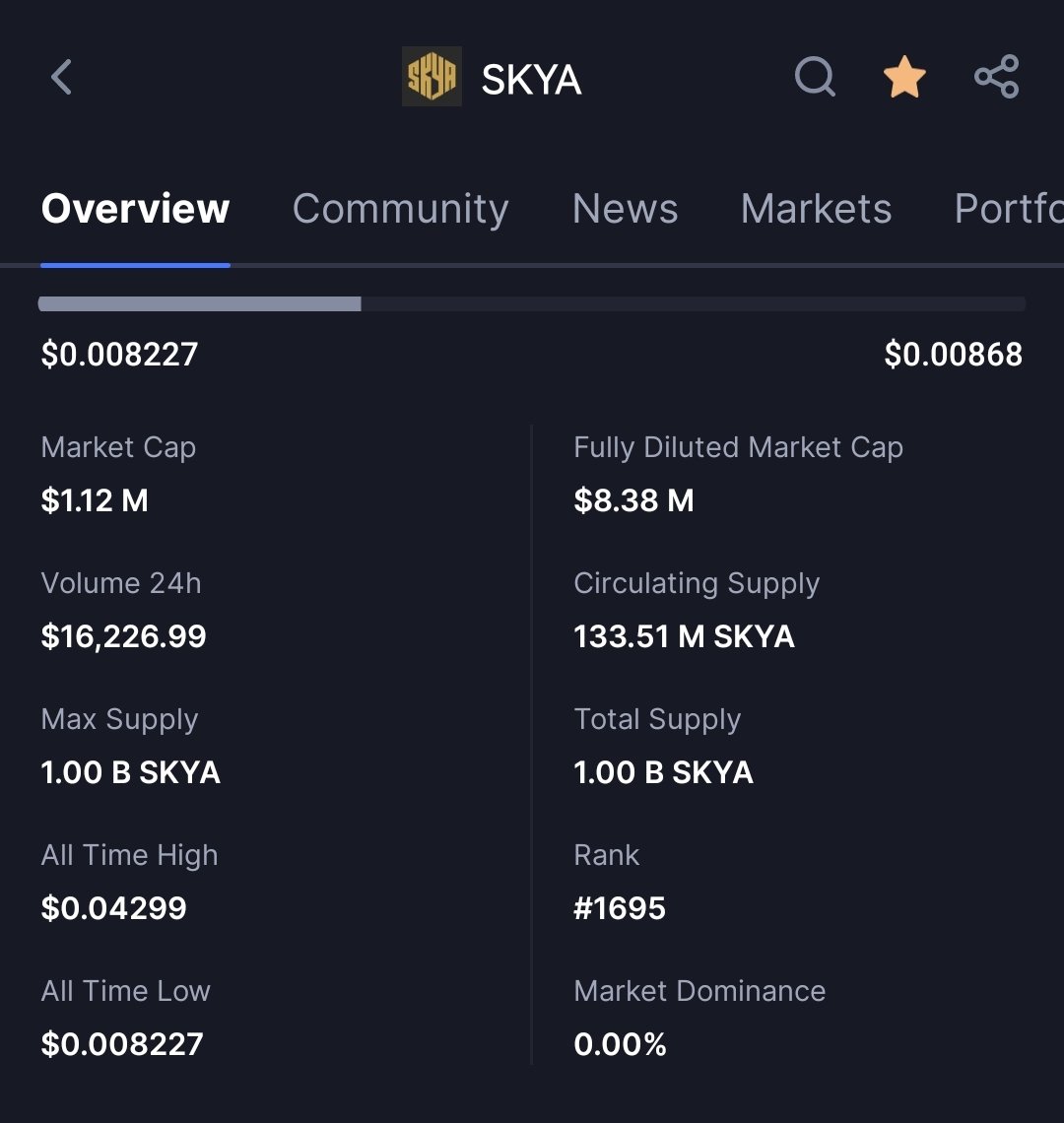Image resolution: width=1064 pixels, height=1123 pixels.
Task: Switch to the Markets tab
Action: [x=816, y=209]
